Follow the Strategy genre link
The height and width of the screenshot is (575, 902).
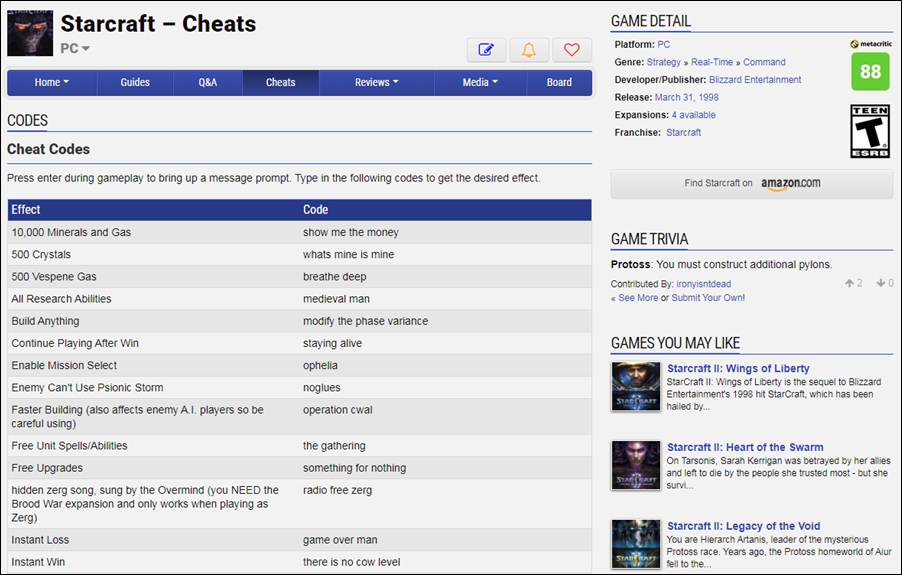pyautogui.click(x=663, y=62)
